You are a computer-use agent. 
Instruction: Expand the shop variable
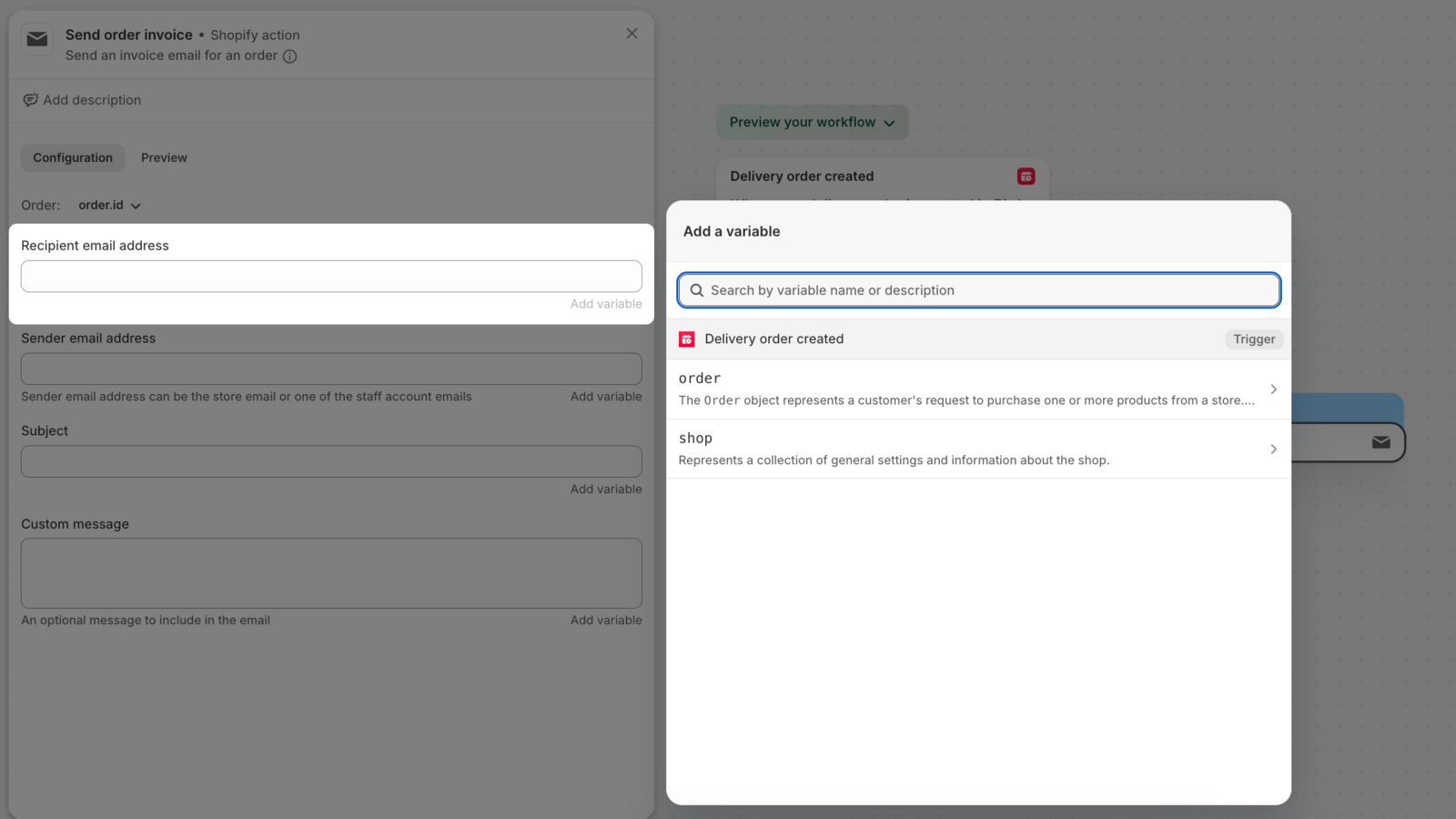(x=978, y=450)
